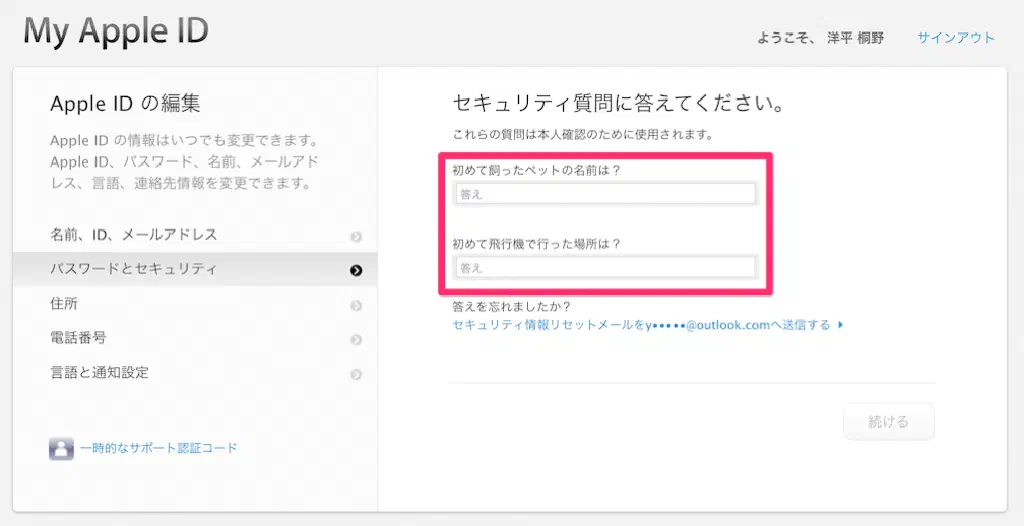Sign out via the サインアウト link
This screenshot has height=526, width=1024.
pos(956,38)
